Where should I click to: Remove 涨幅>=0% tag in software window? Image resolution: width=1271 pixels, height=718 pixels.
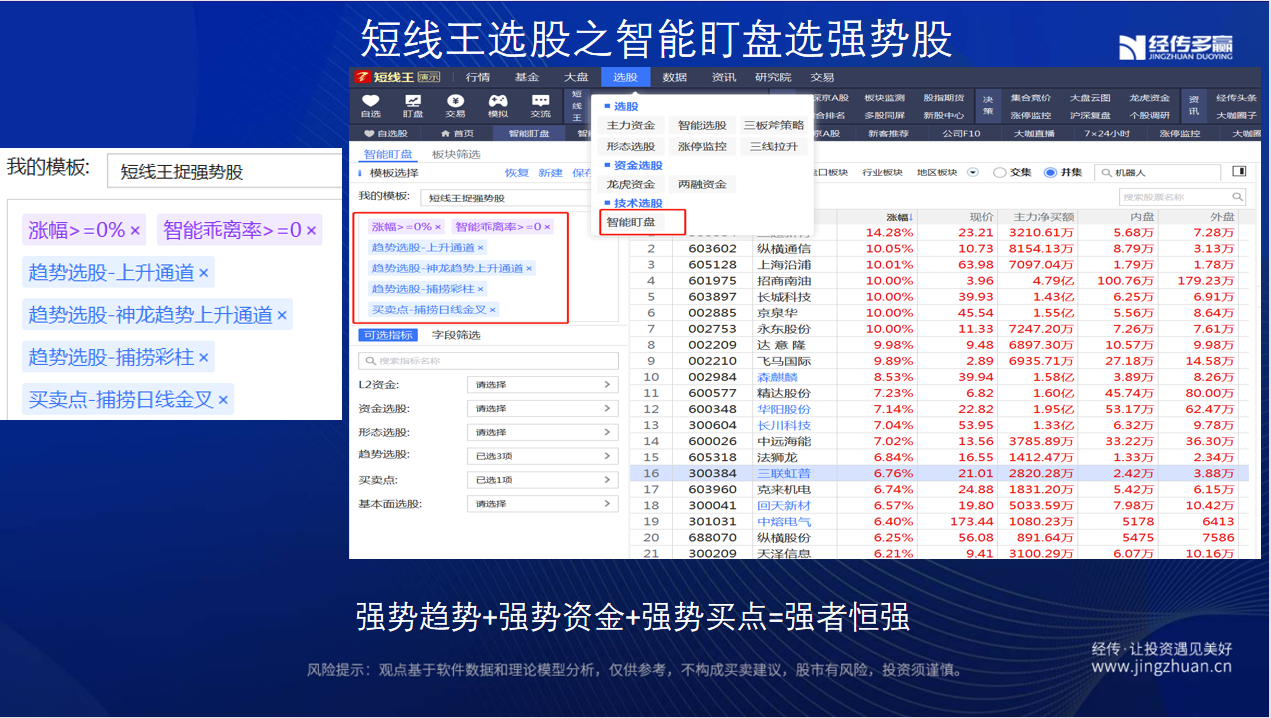pos(437,227)
